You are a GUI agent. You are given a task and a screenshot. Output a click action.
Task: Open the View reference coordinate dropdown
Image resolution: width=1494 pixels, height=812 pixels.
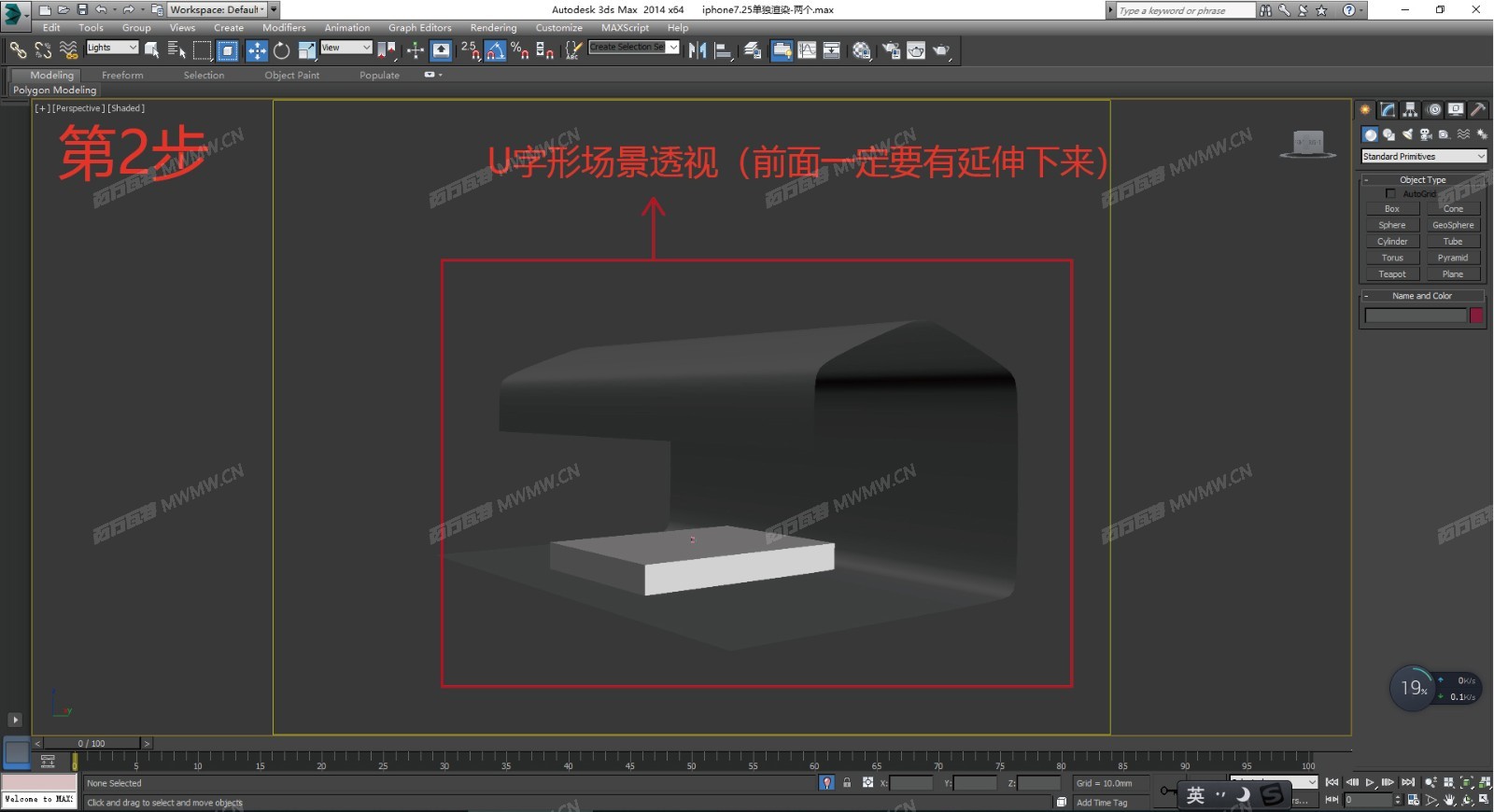[x=346, y=48]
